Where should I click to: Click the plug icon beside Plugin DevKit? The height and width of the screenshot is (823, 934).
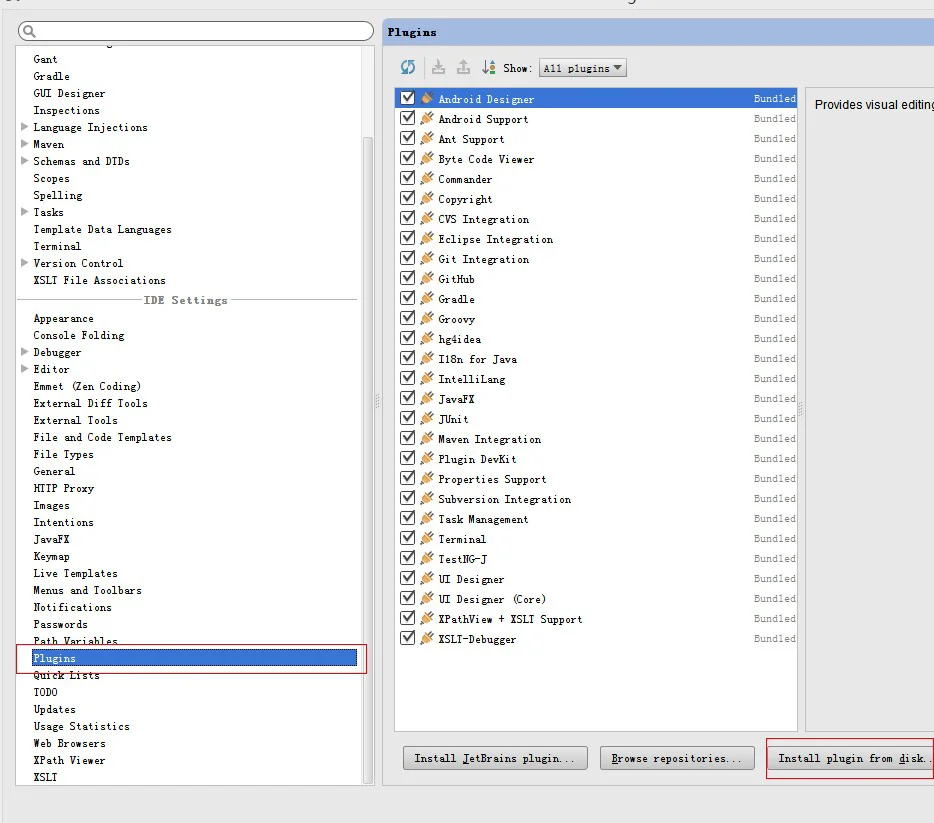coord(427,459)
